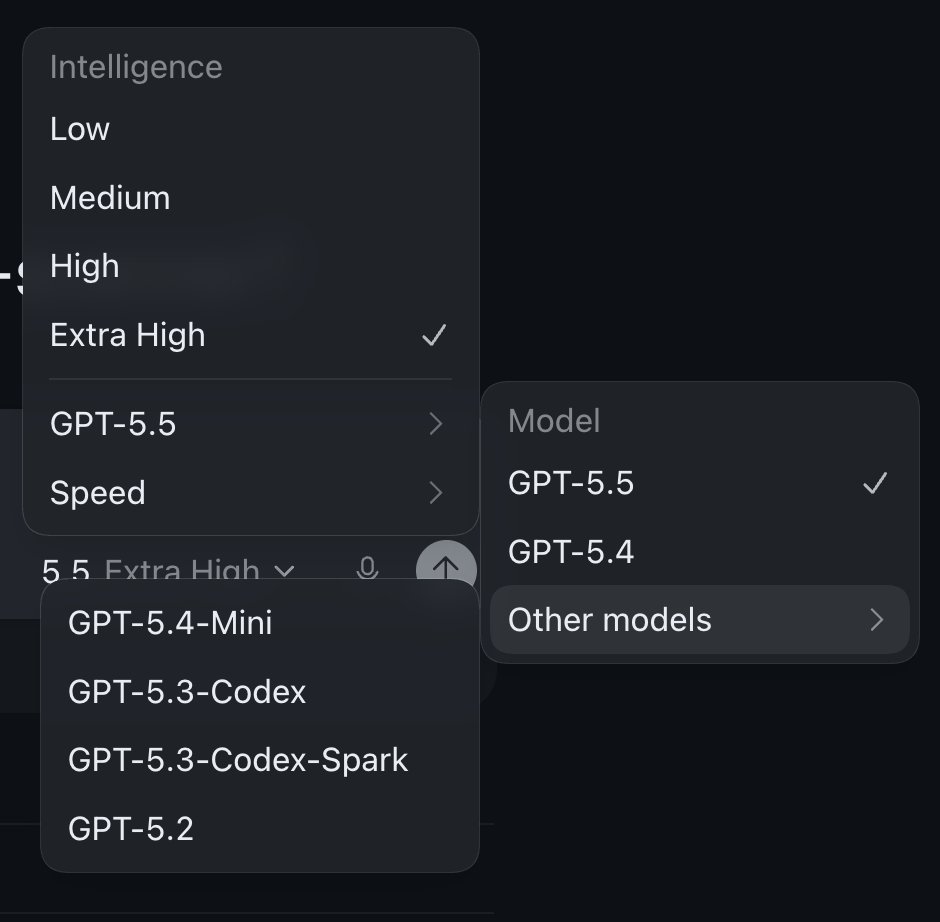Switch model to GPT-5.4
940x922 pixels.
click(x=700, y=552)
